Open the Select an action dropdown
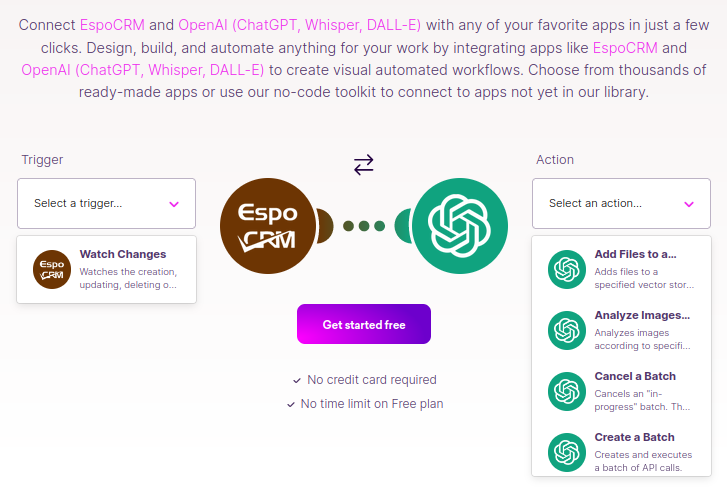 coord(621,204)
